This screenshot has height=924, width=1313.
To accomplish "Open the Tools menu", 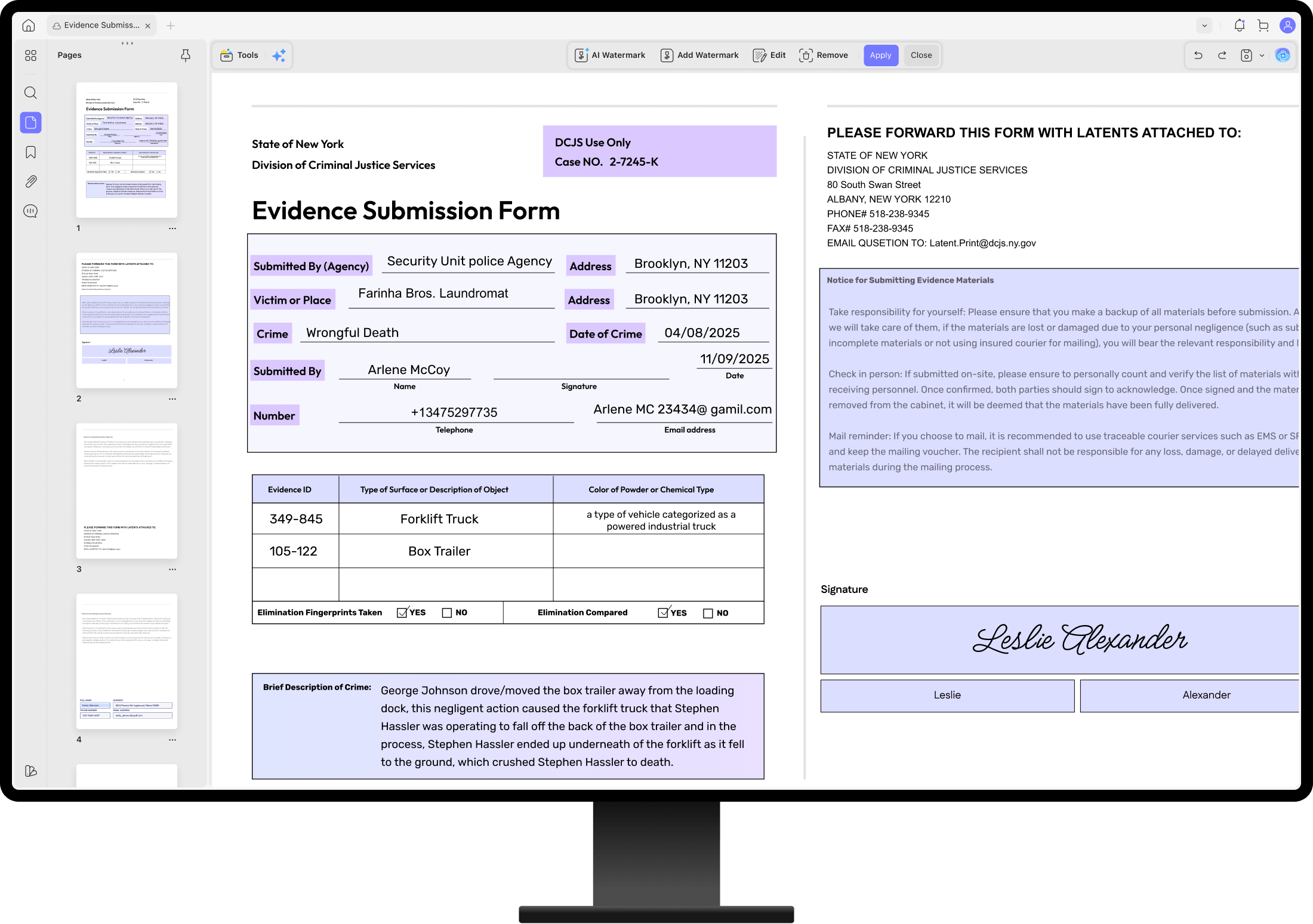I will [239, 55].
